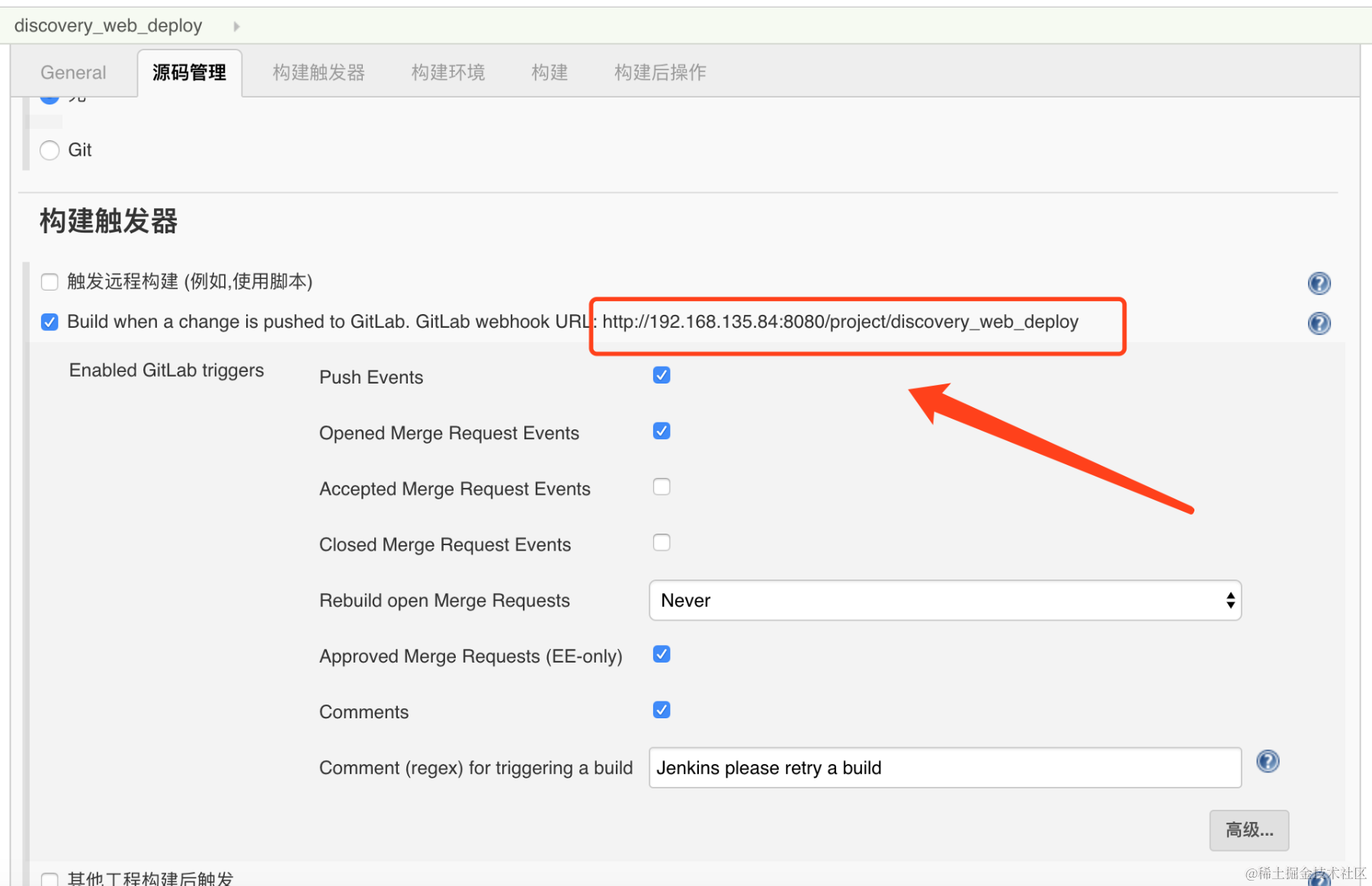The image size is (1372, 886).
Task: Click the Comments label
Action: 364,712
